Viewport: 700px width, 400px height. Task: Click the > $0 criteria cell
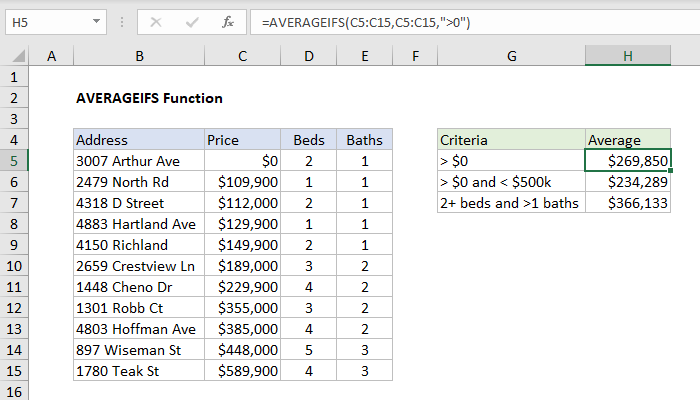(512, 161)
